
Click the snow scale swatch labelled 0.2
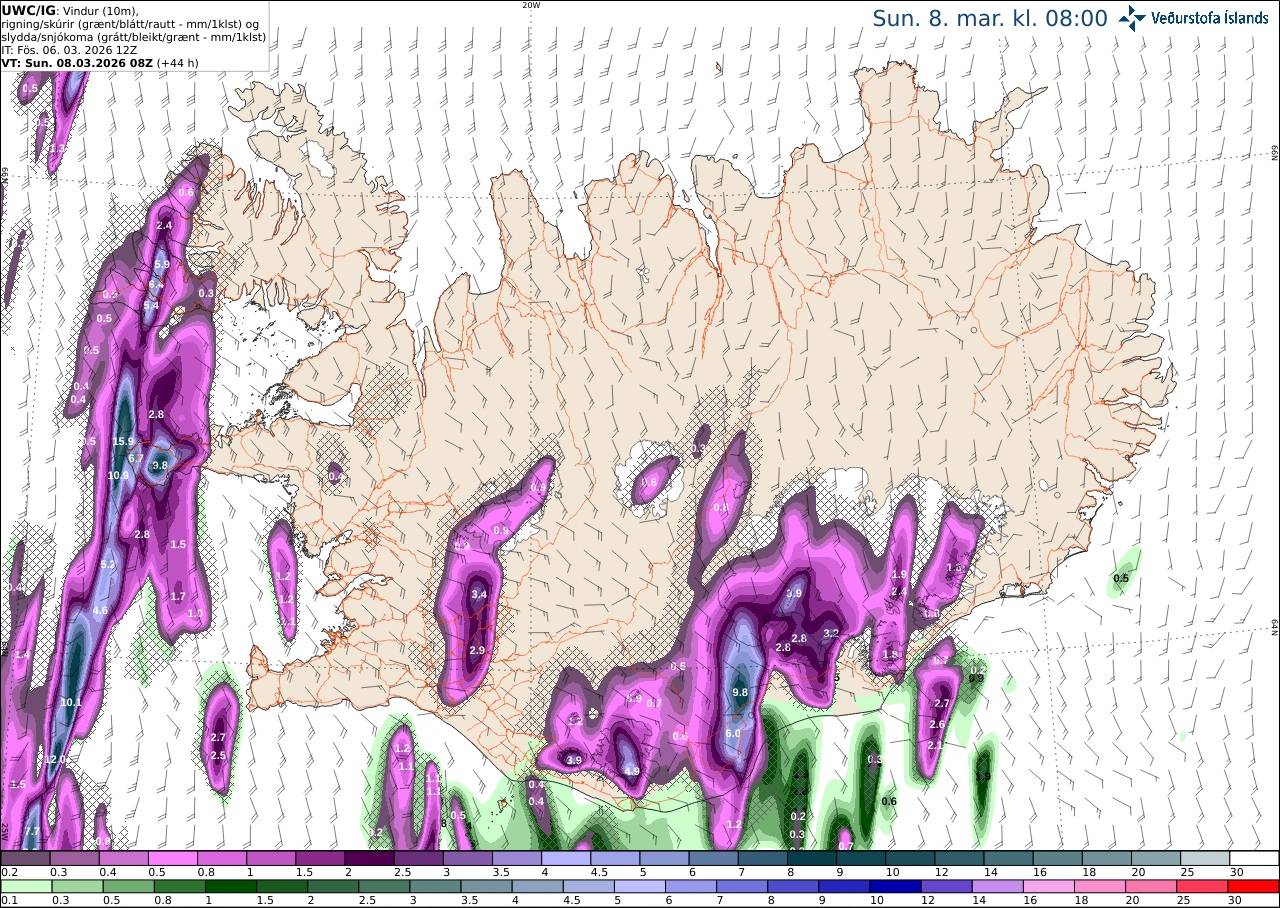(x=25, y=858)
